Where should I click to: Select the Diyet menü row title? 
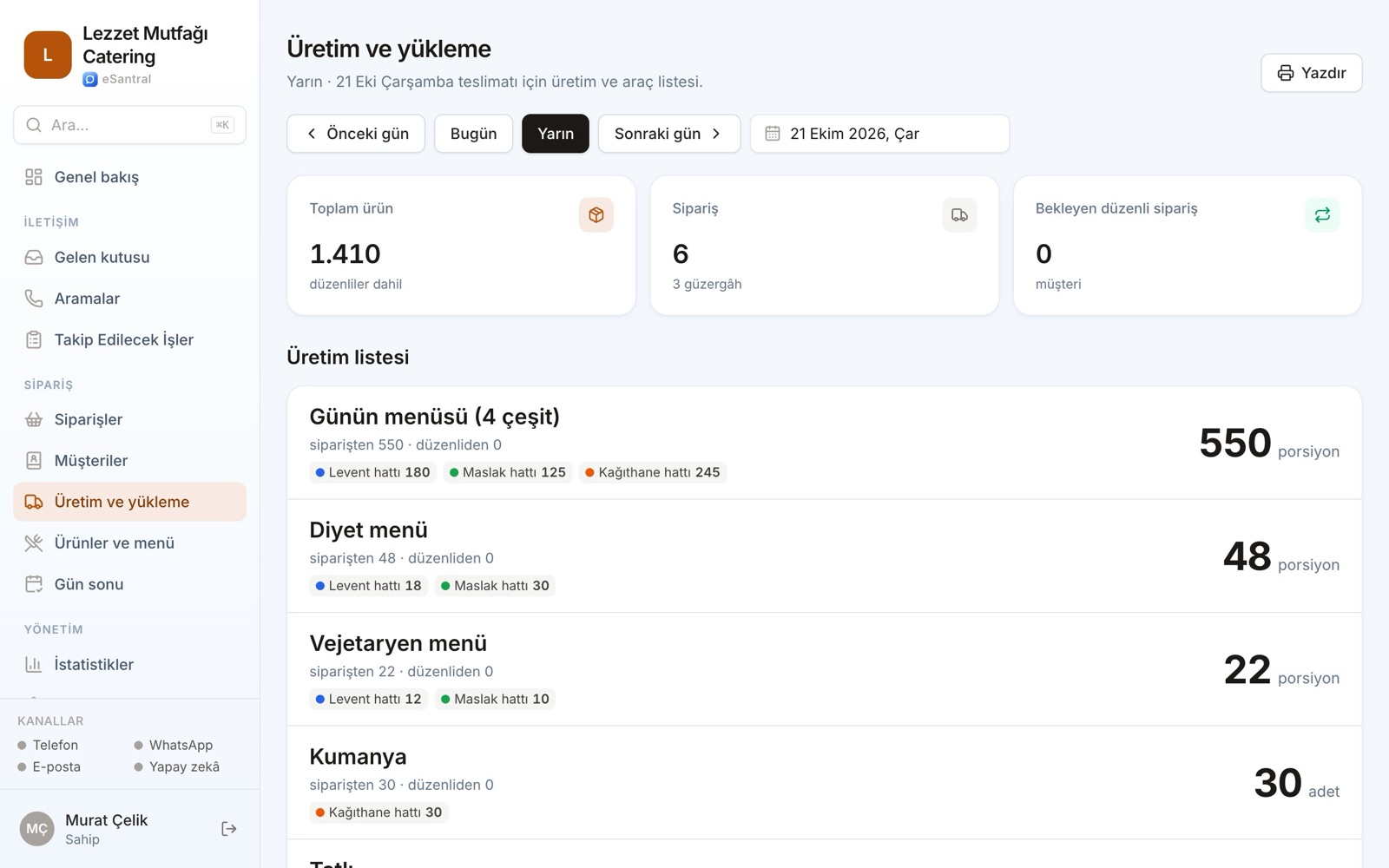[369, 529]
